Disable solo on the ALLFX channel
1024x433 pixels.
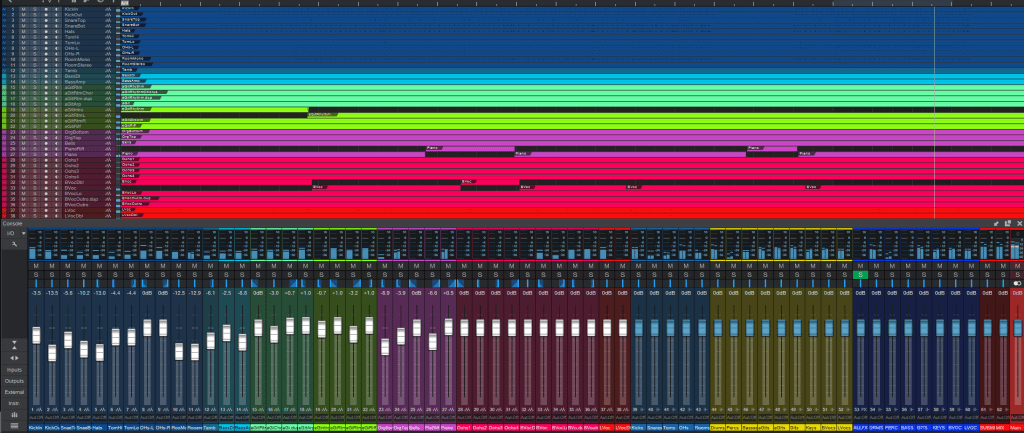[x=860, y=275]
